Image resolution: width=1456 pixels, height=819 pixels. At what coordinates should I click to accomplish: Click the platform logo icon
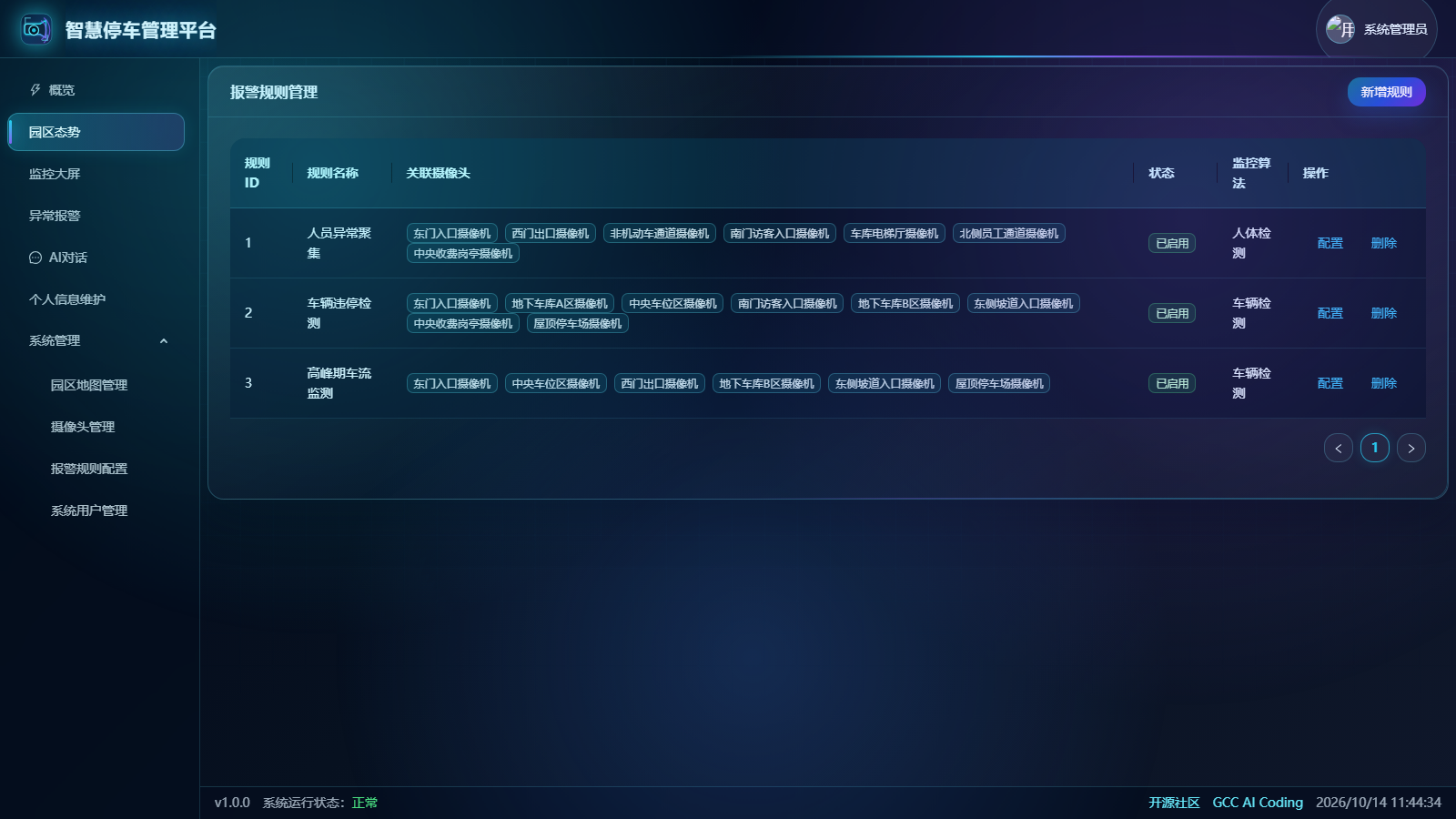36,29
